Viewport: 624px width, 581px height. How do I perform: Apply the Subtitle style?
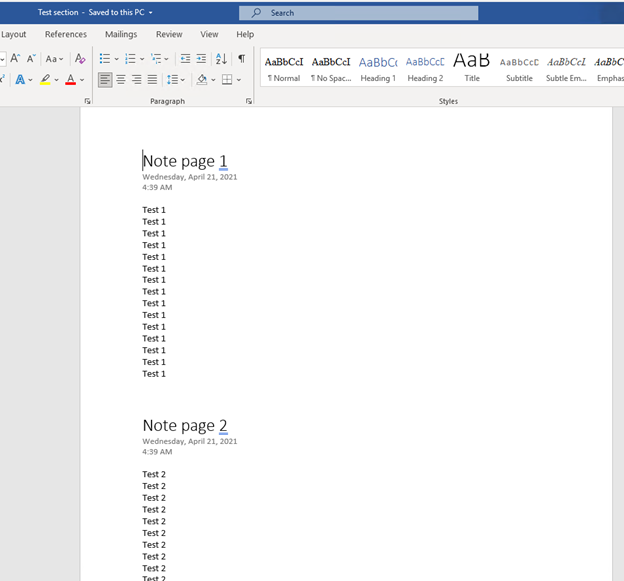click(519, 69)
